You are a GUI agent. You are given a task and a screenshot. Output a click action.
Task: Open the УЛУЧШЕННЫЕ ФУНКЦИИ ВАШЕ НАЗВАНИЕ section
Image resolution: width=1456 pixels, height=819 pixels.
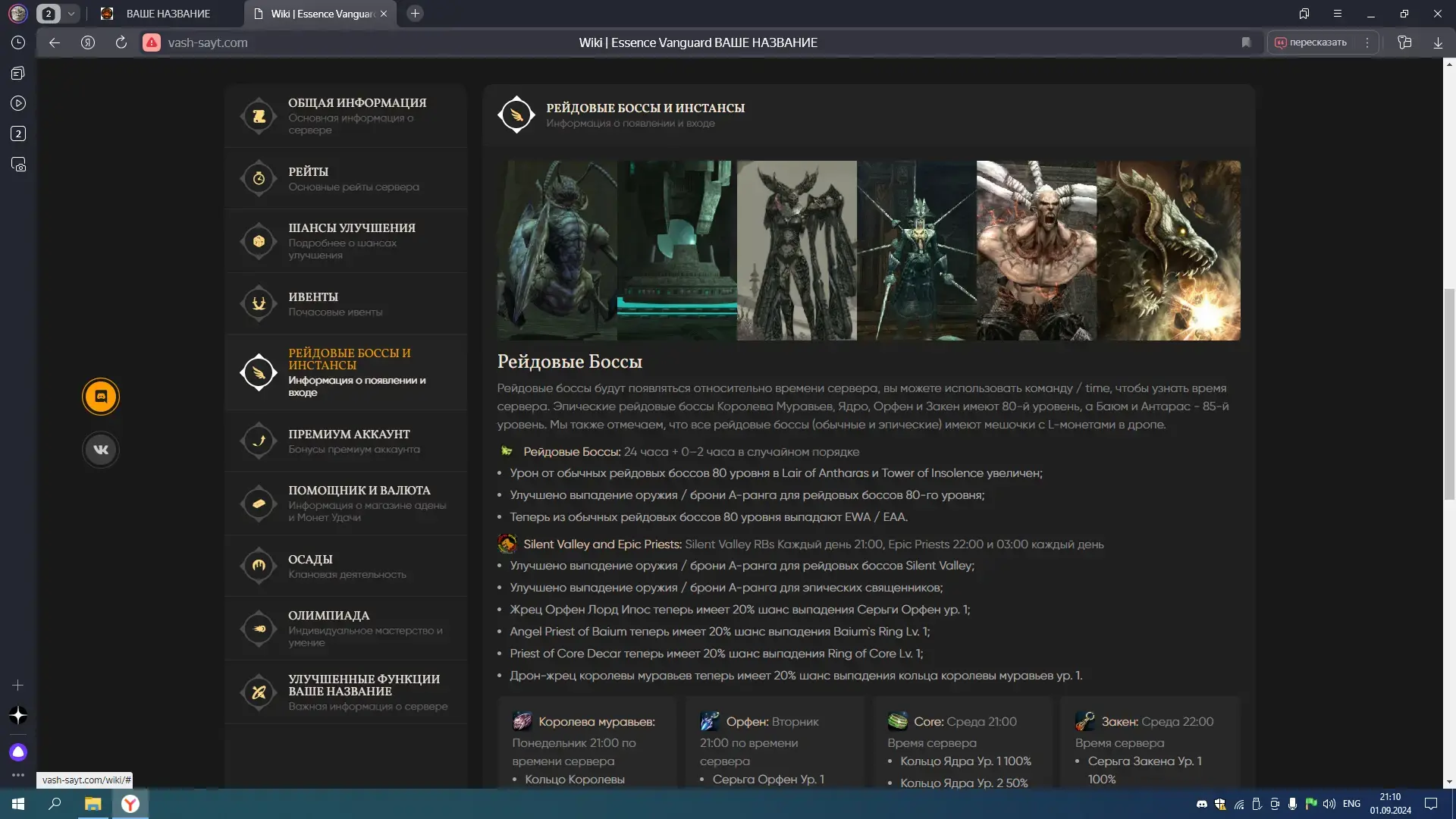tap(346, 692)
